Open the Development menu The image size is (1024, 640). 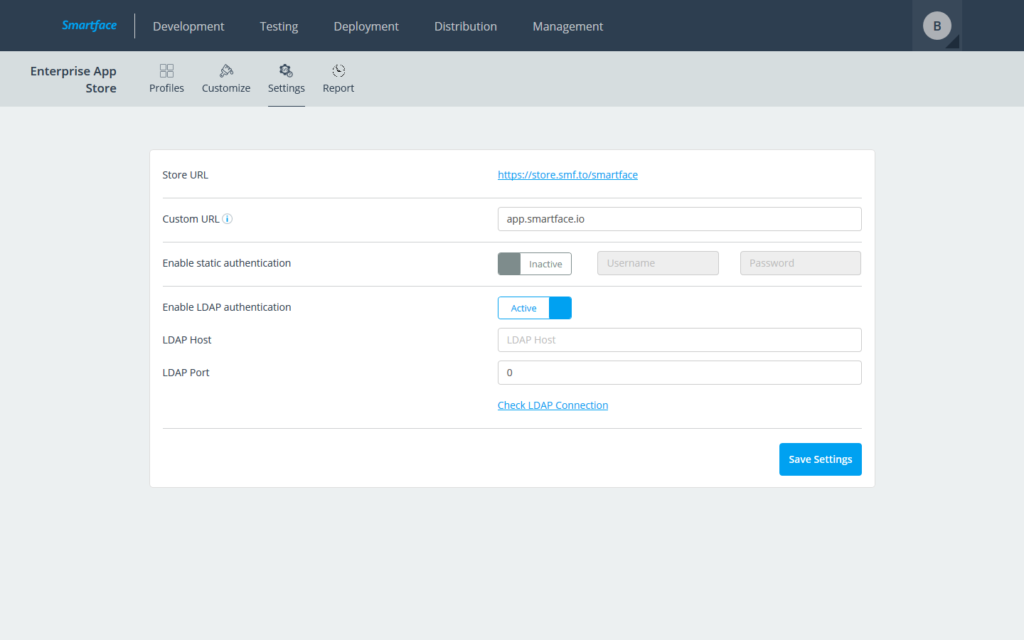point(188,26)
